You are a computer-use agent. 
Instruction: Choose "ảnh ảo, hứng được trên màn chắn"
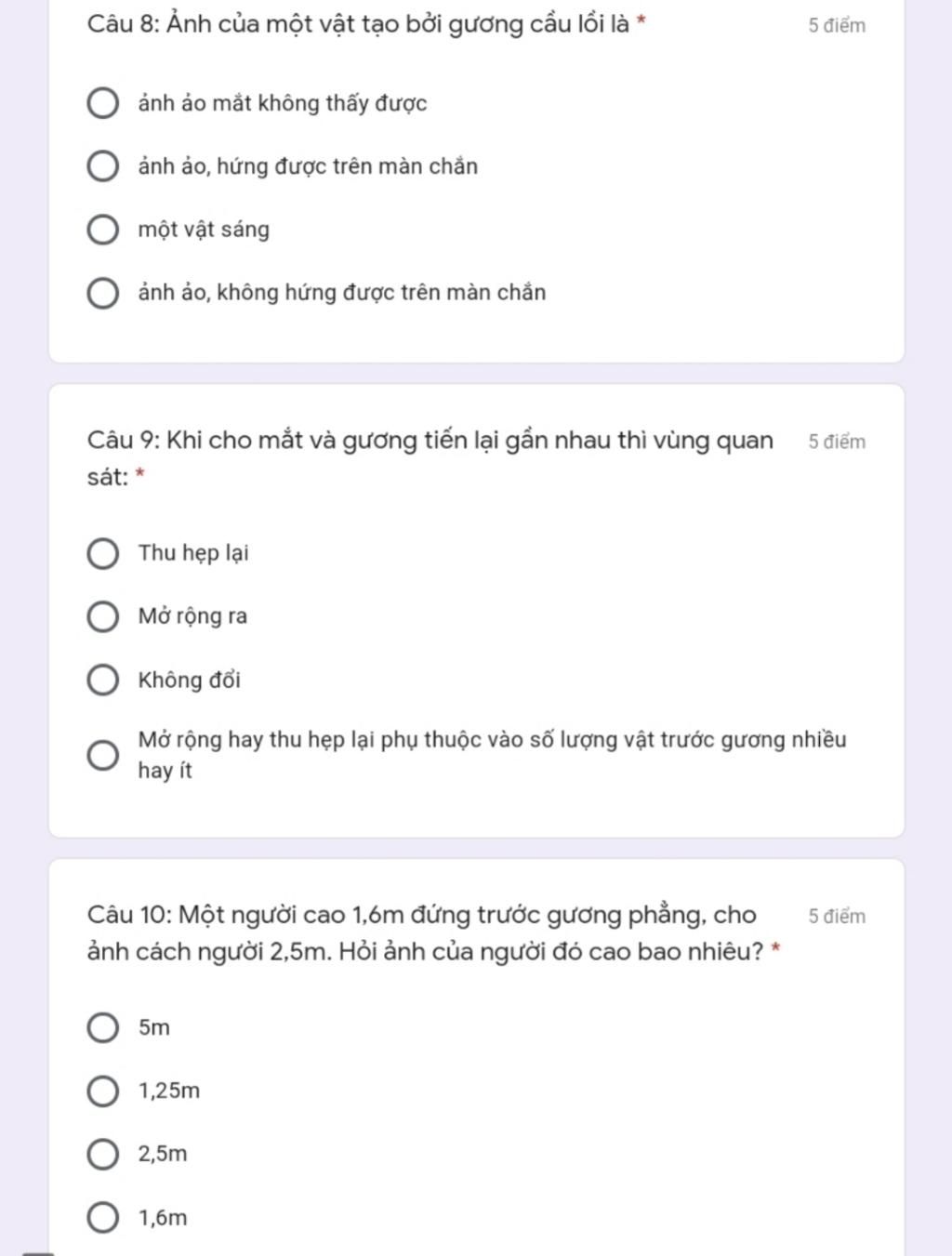(102, 166)
